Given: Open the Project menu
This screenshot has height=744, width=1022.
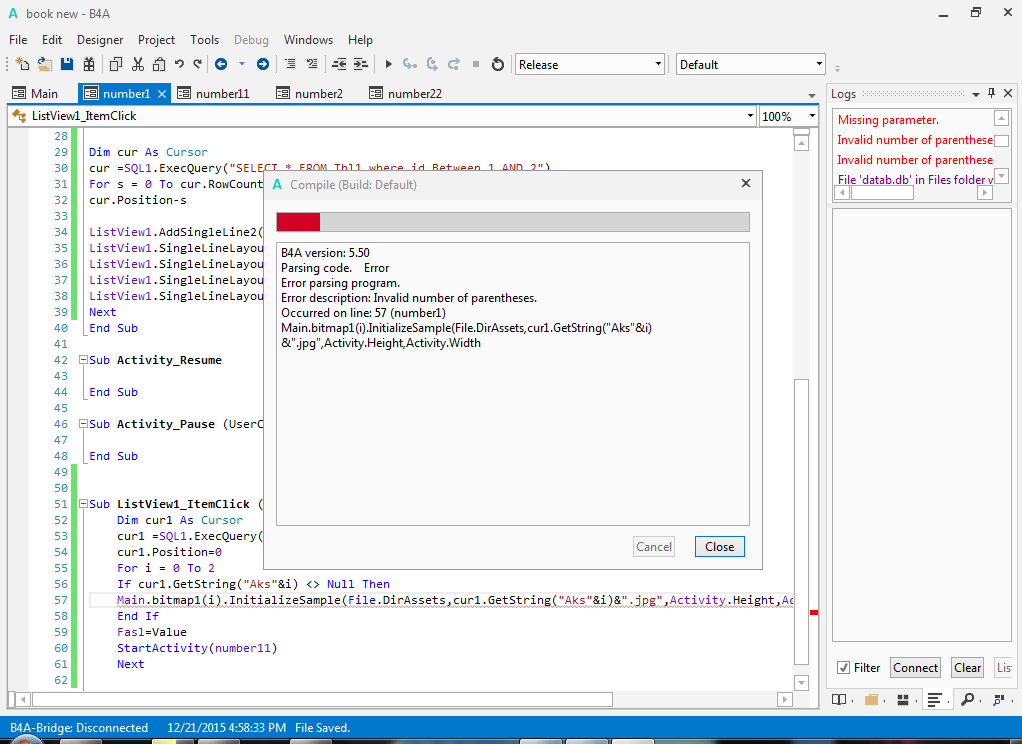Looking at the screenshot, I should [156, 40].
